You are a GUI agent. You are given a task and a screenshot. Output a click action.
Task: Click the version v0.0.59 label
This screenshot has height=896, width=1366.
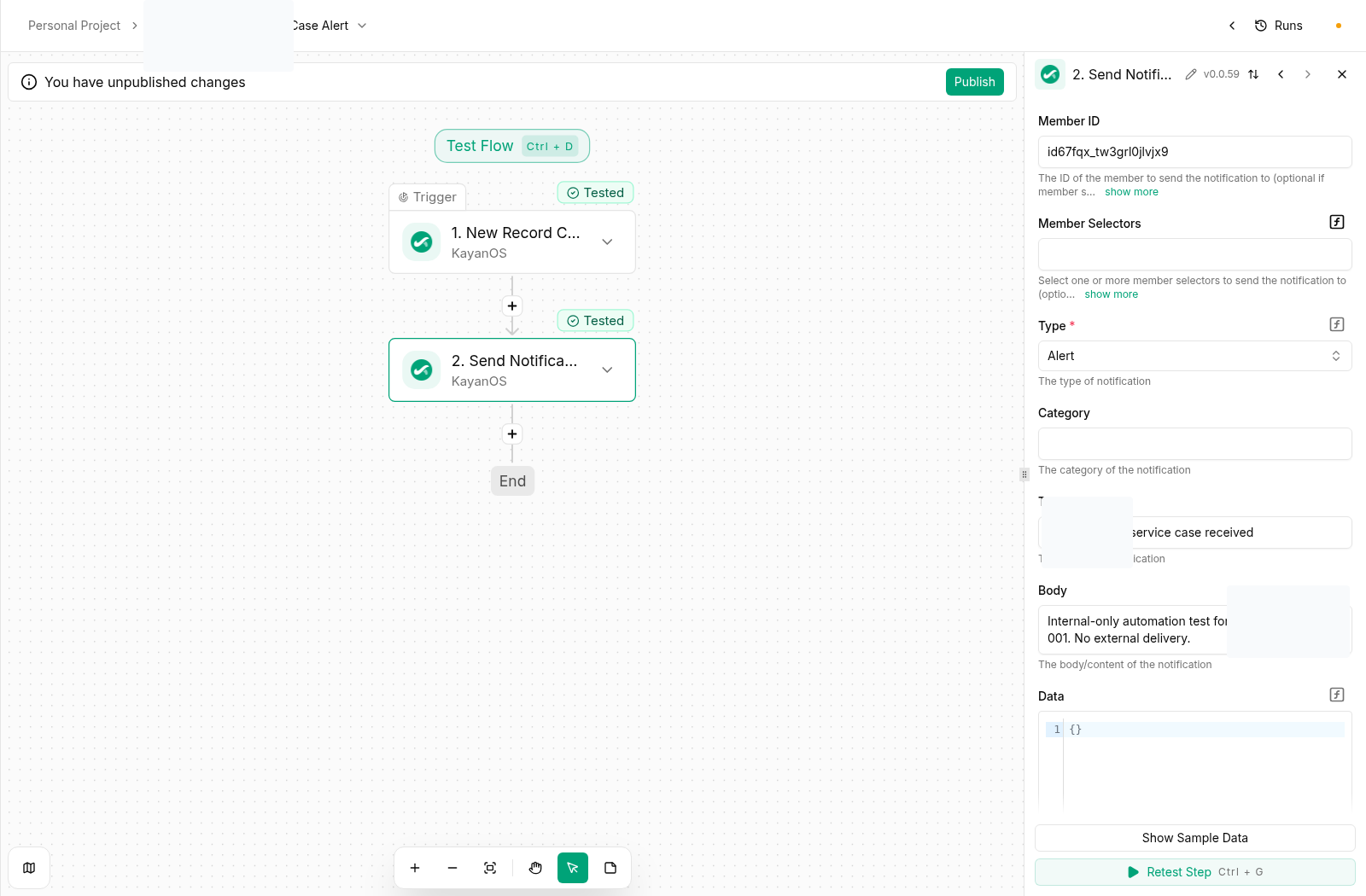click(1222, 74)
